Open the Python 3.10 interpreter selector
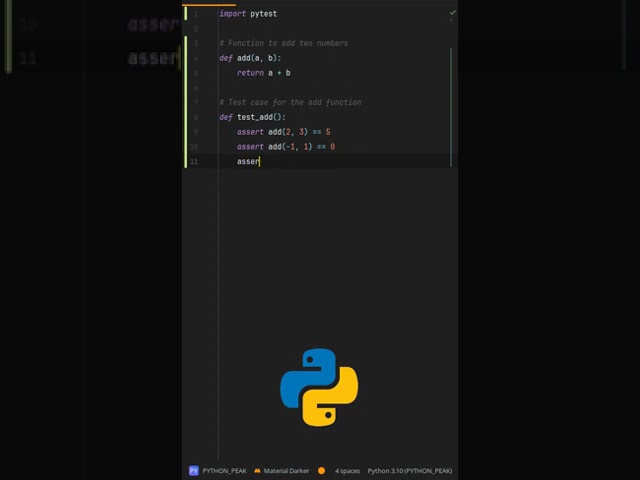This screenshot has height=480, width=640. pos(410,471)
